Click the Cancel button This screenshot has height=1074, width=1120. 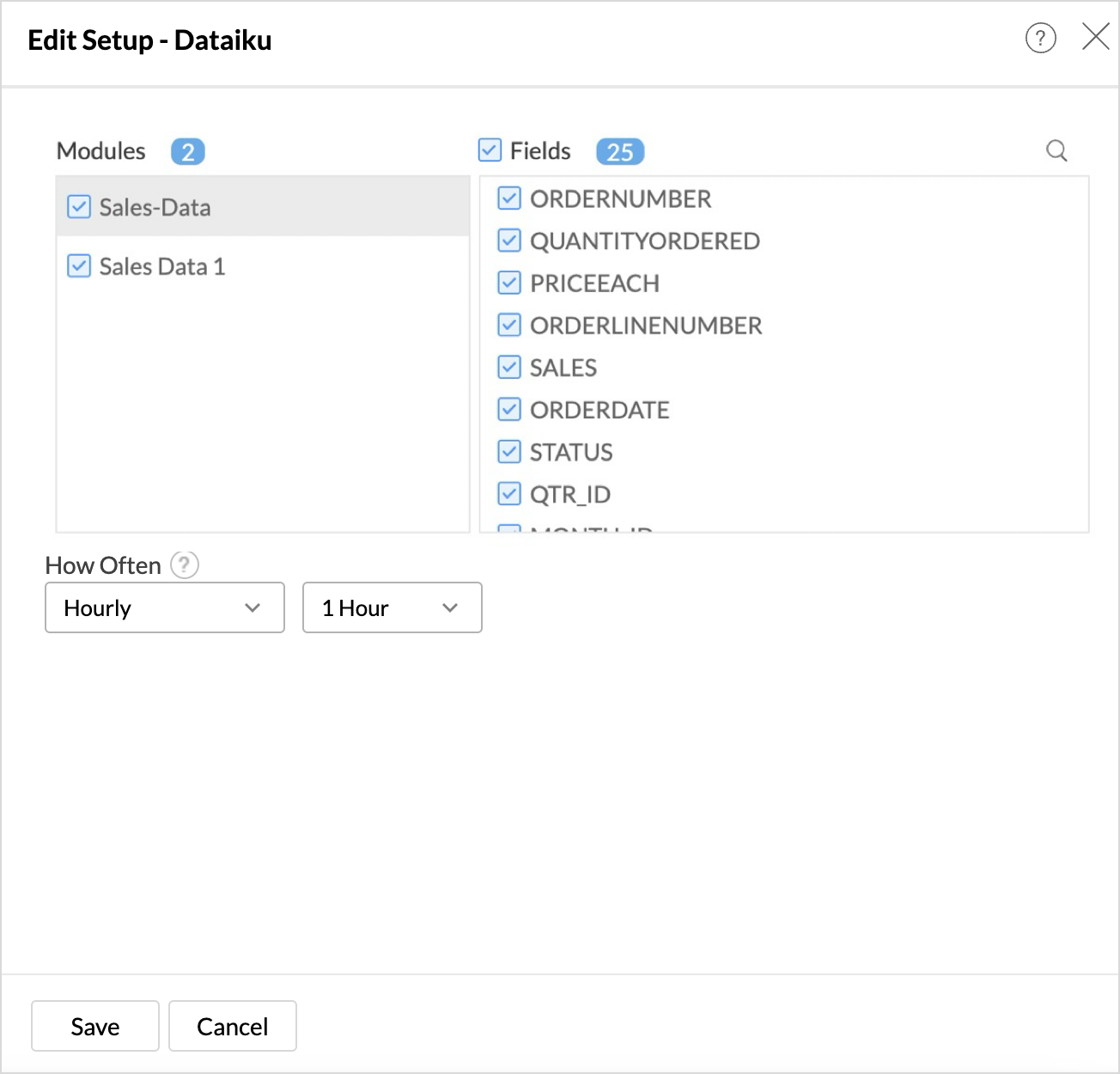coord(233,1027)
